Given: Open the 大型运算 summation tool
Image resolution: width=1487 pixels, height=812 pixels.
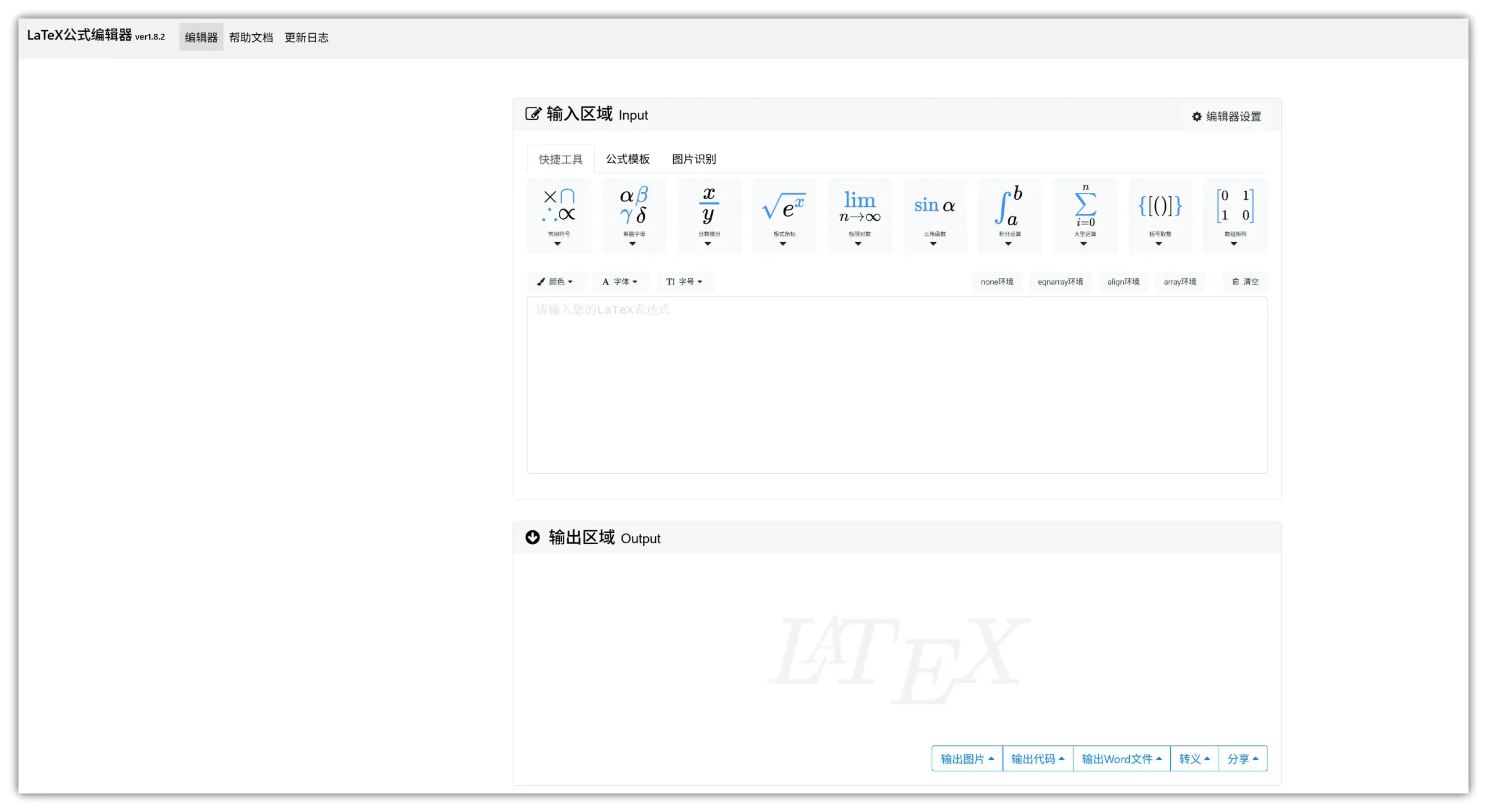Looking at the screenshot, I should (x=1085, y=215).
